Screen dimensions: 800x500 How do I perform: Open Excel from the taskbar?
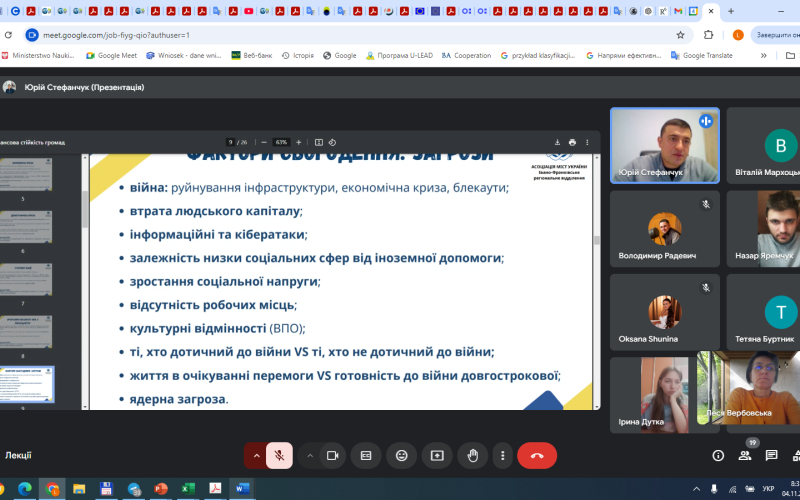click(x=188, y=489)
